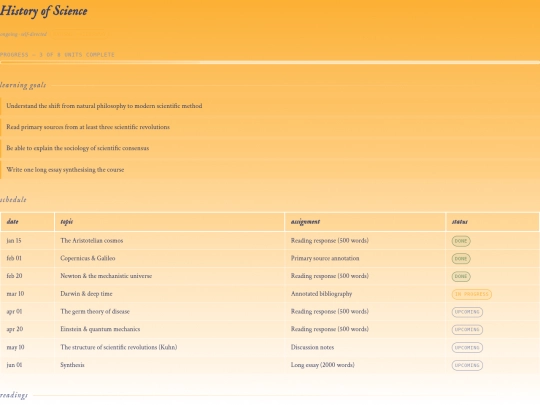Click the UPCOMING badge for Kuhn row
The image size is (540, 405).
pyautogui.click(x=467, y=347)
